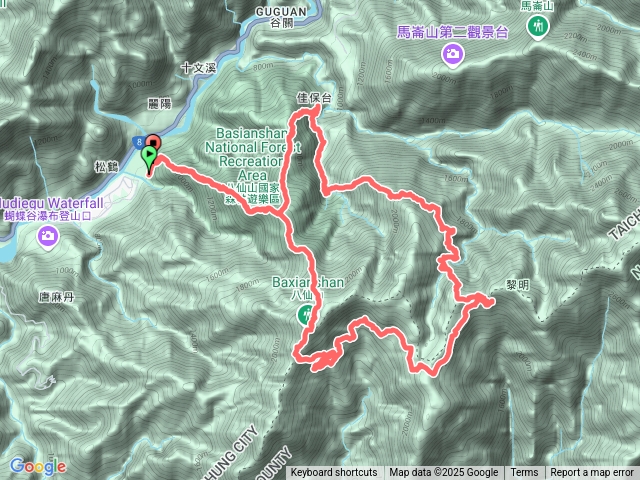The image size is (640, 480).
Task: Click the 馬崙山第二觀景台 text label
Action: (x=452, y=32)
